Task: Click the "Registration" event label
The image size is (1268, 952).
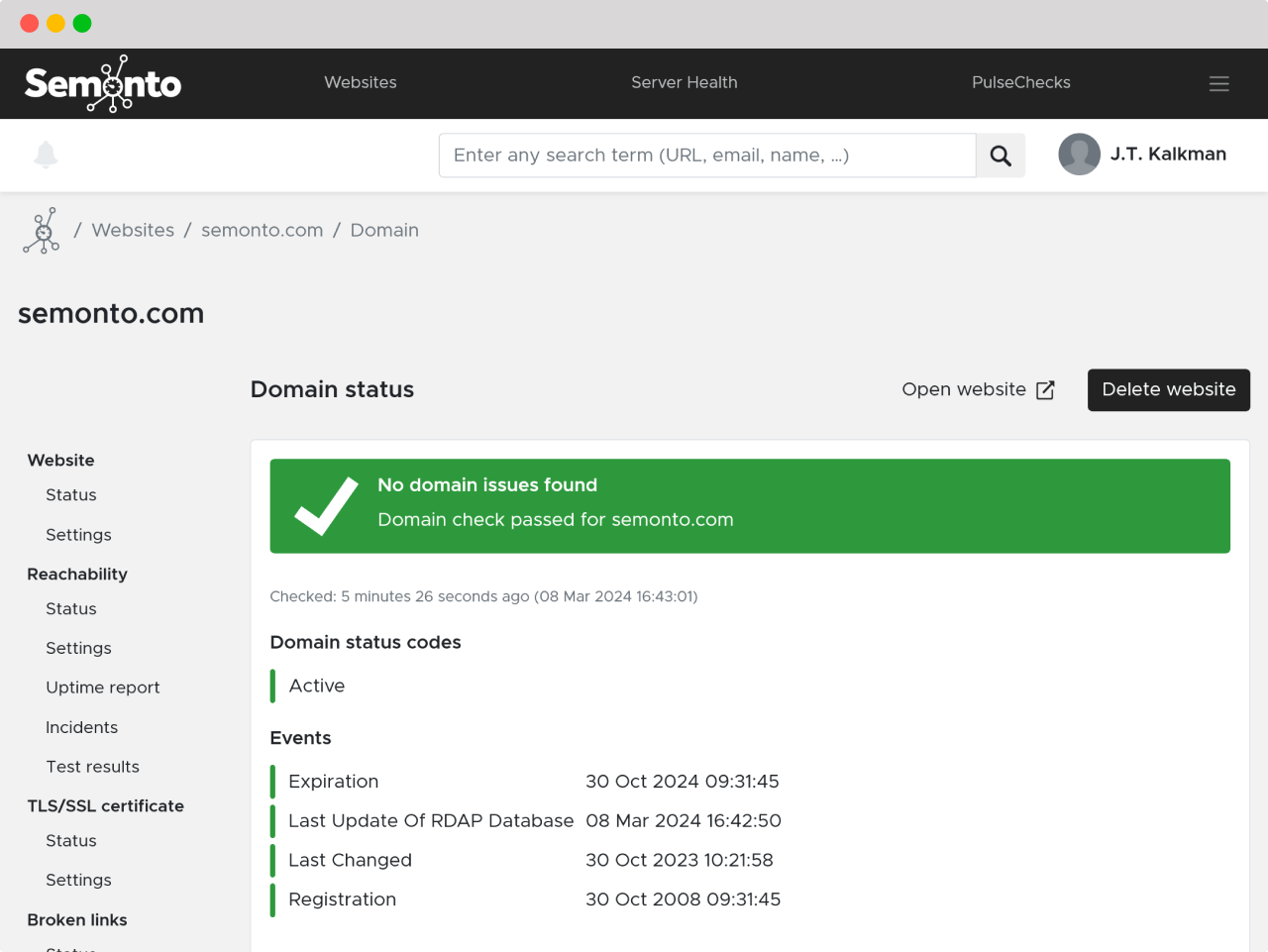Action: tap(342, 900)
